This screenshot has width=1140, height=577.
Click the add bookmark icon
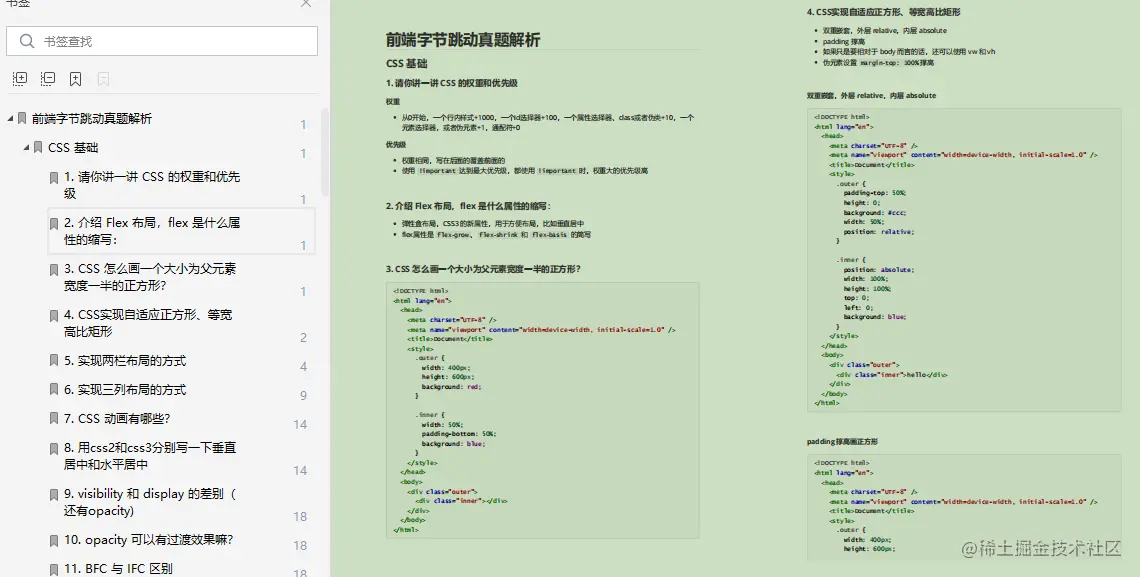pyautogui.click(x=76, y=78)
